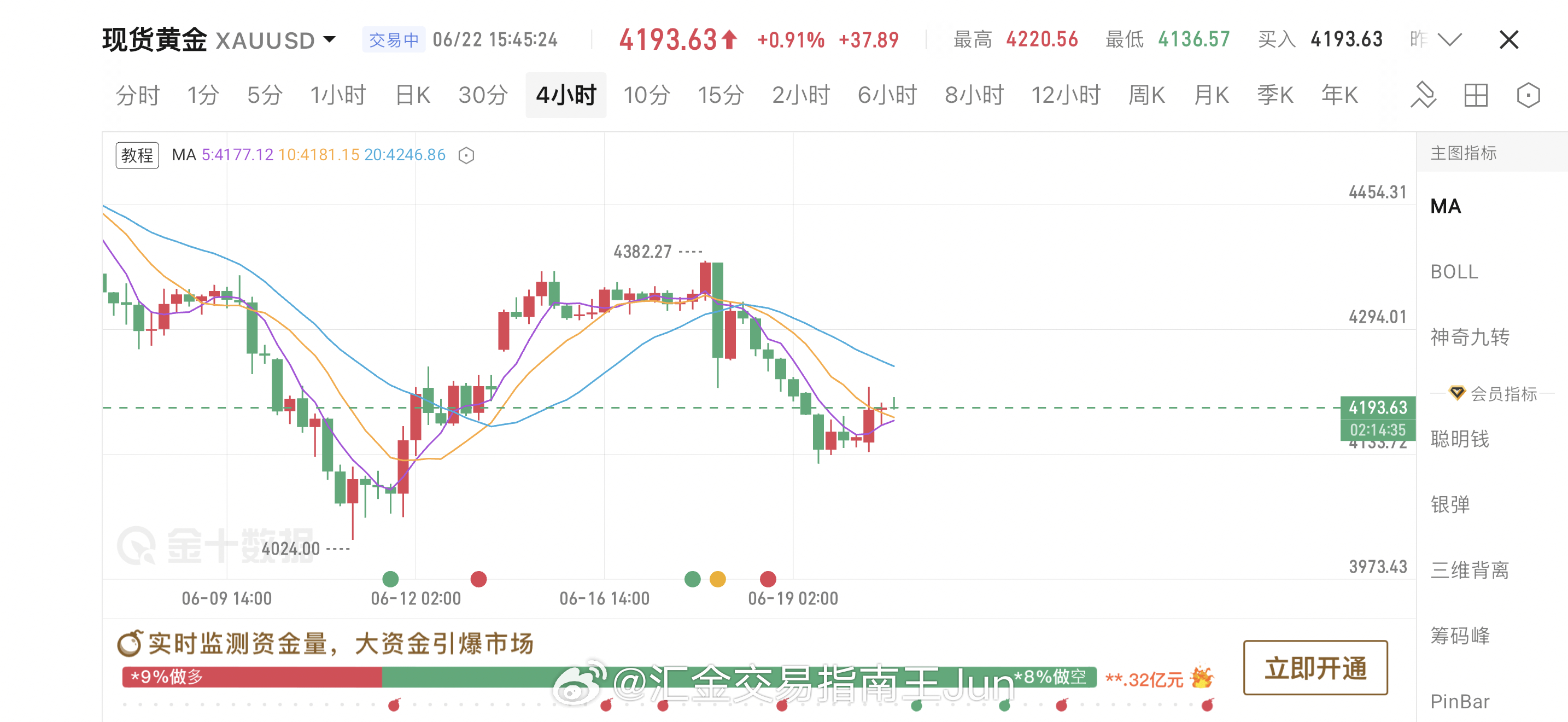Viewport: 1568px width, 722px height.
Task: Select the 三维背离 indicator
Action: point(1470,570)
